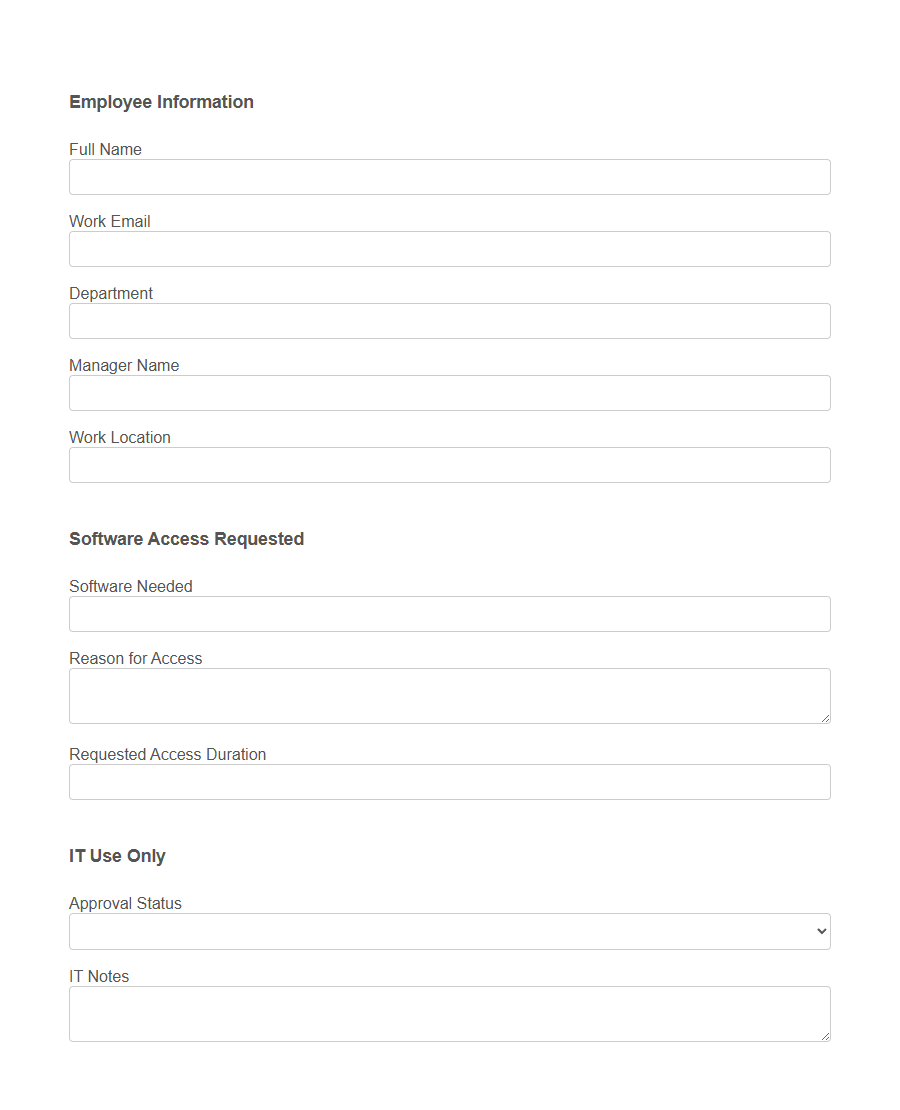Click the Work Email label text
Image resolution: width=900 pixels, height=1110 pixels.
109,221
